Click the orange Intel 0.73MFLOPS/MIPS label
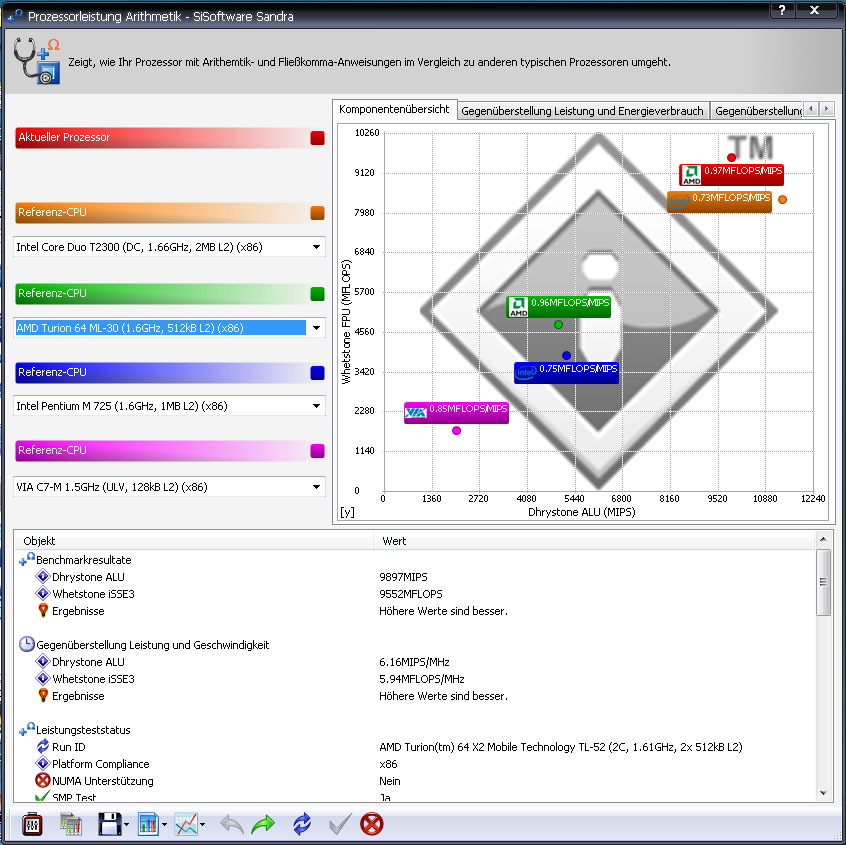Screen dimensions: 846x845 [x=719, y=201]
